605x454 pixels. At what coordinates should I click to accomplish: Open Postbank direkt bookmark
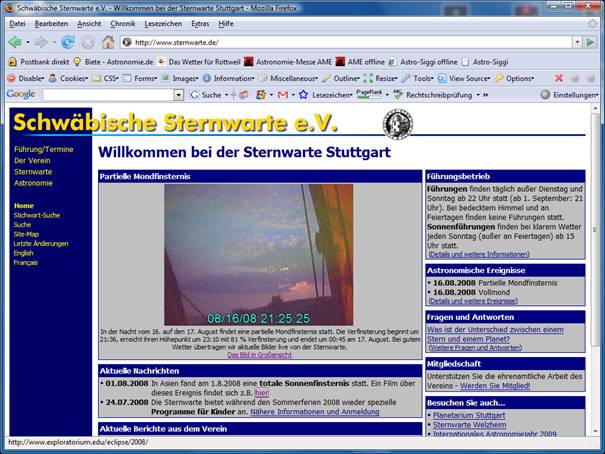tap(39, 62)
